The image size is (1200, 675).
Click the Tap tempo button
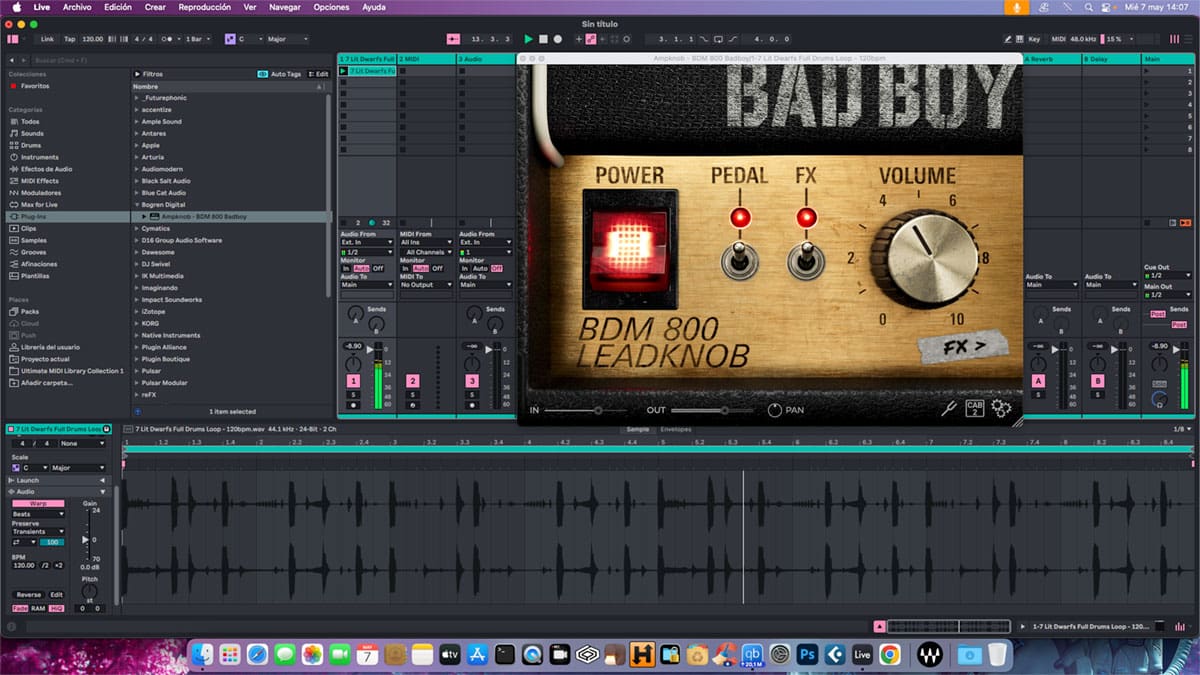[x=69, y=39]
